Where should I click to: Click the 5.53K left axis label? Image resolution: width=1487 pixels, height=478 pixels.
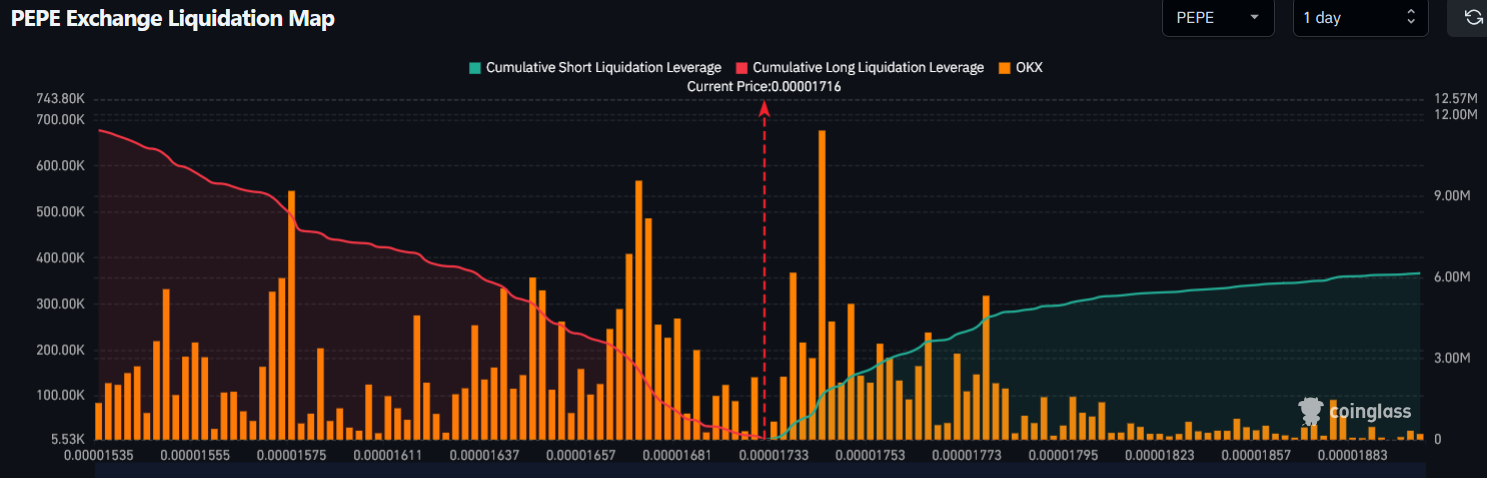67,438
